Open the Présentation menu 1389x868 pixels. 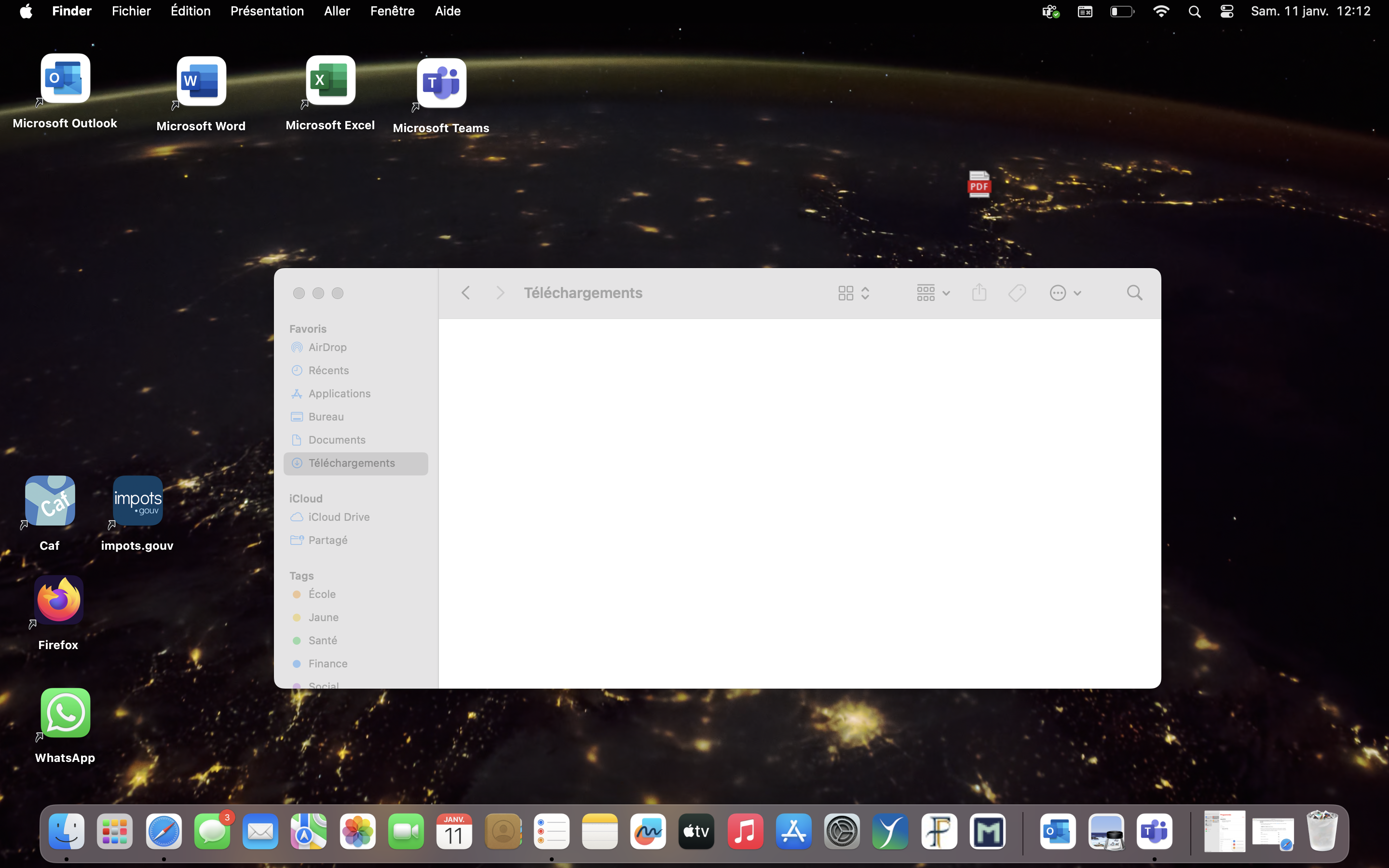click(x=267, y=11)
